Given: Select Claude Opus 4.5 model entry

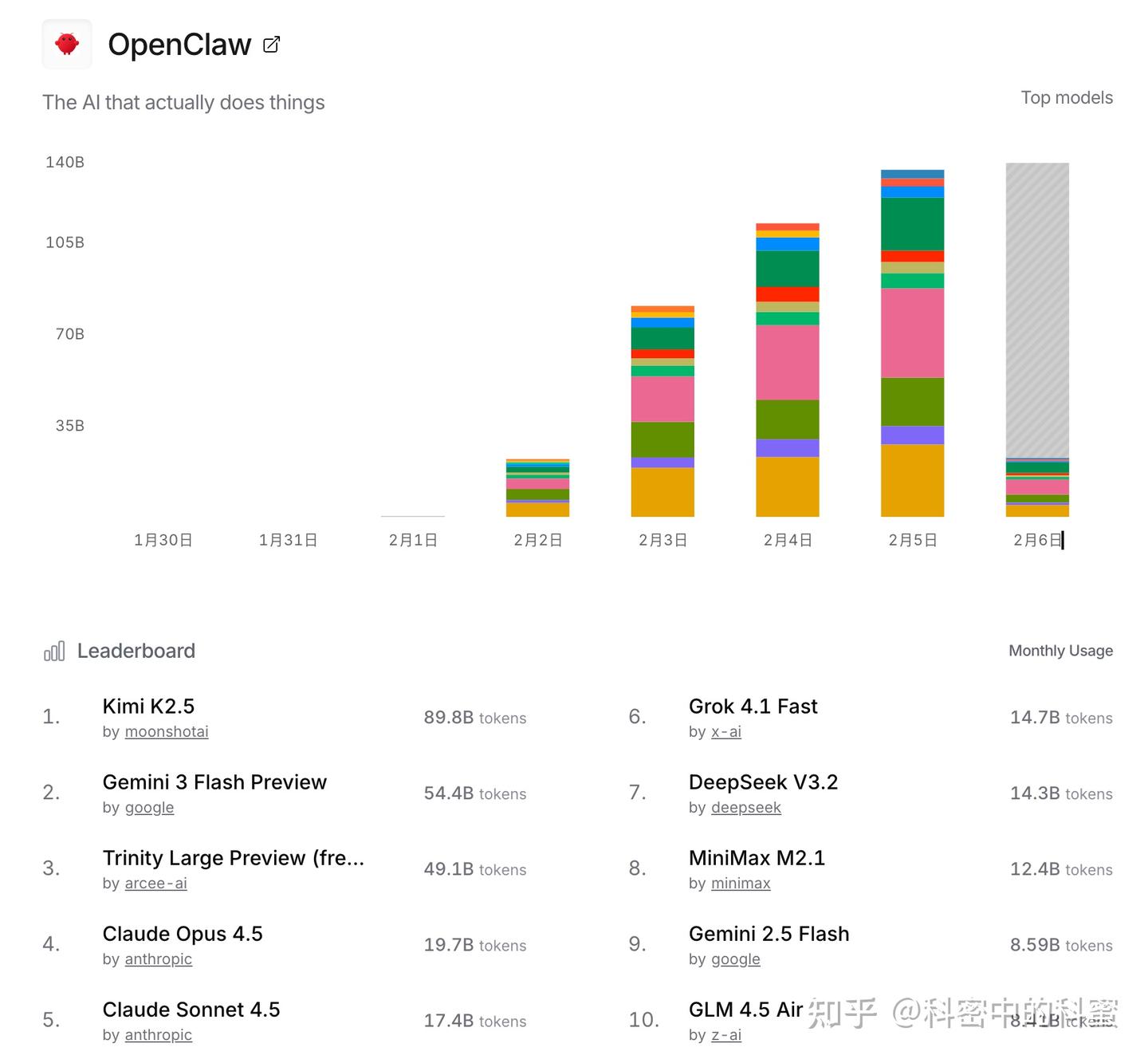Looking at the screenshot, I should point(183,933).
